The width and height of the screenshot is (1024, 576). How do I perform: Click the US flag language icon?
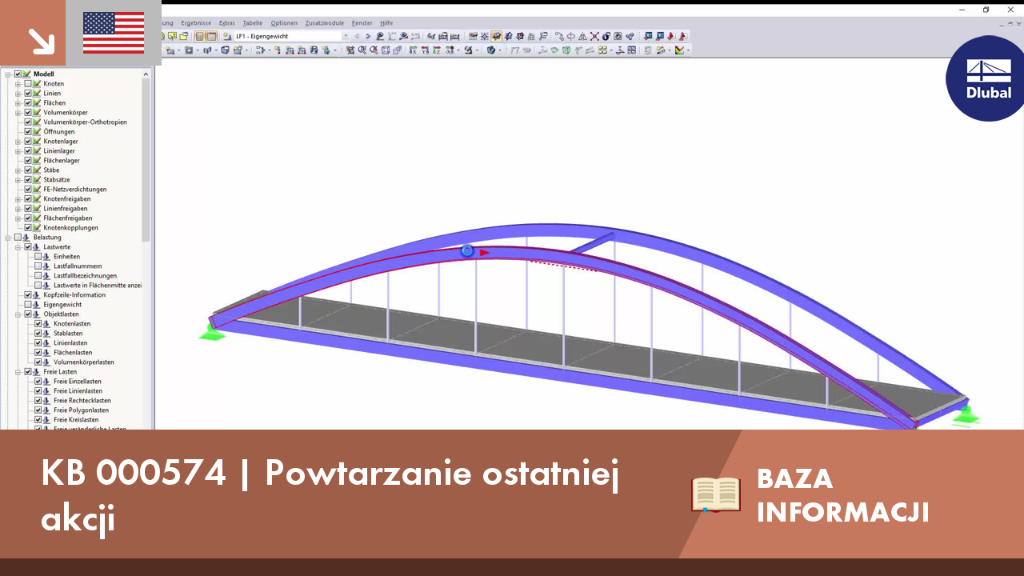[114, 33]
